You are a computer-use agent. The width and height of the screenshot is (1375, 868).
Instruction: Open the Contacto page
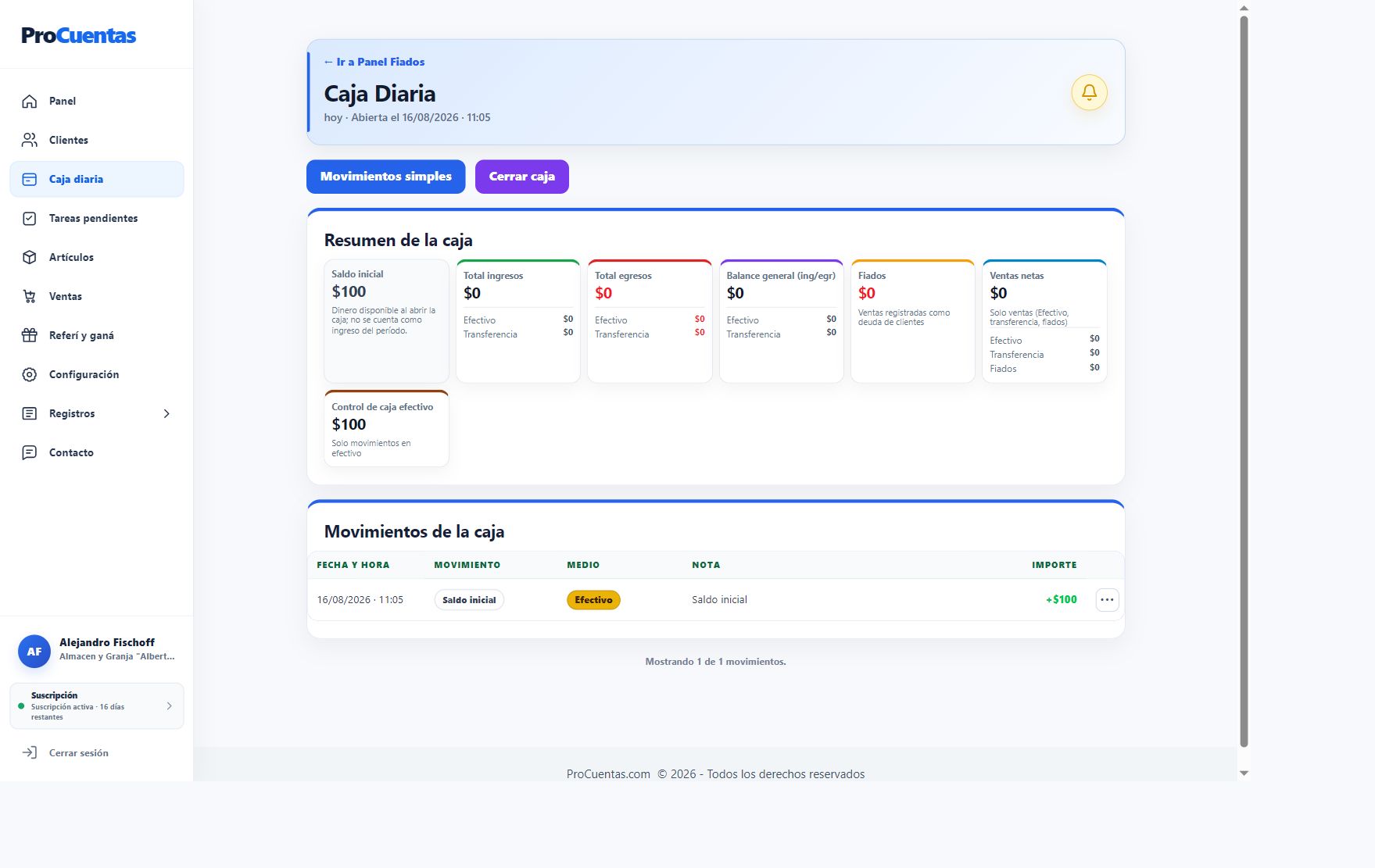tap(97, 452)
